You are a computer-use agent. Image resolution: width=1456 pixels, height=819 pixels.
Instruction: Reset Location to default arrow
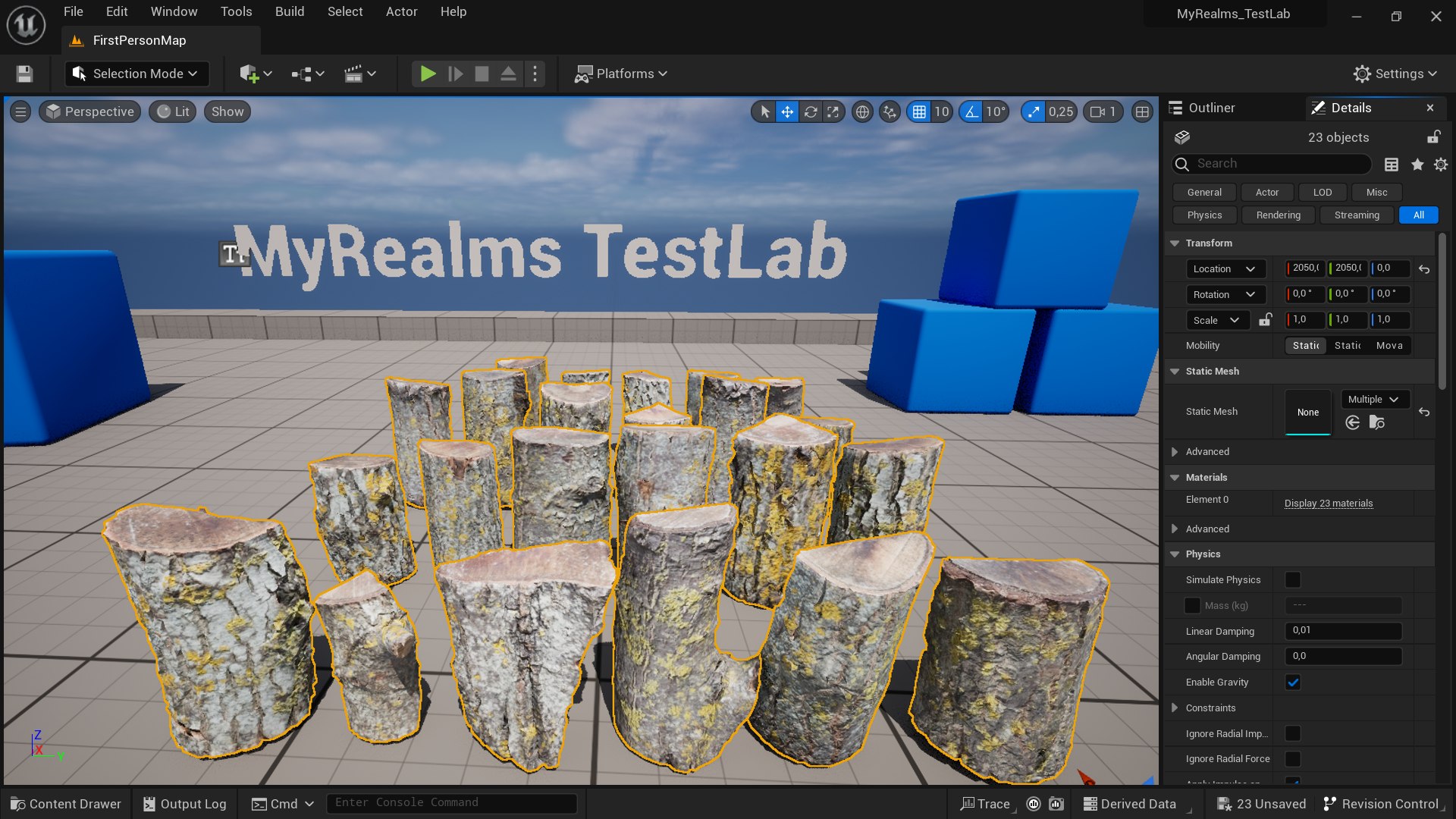point(1424,269)
